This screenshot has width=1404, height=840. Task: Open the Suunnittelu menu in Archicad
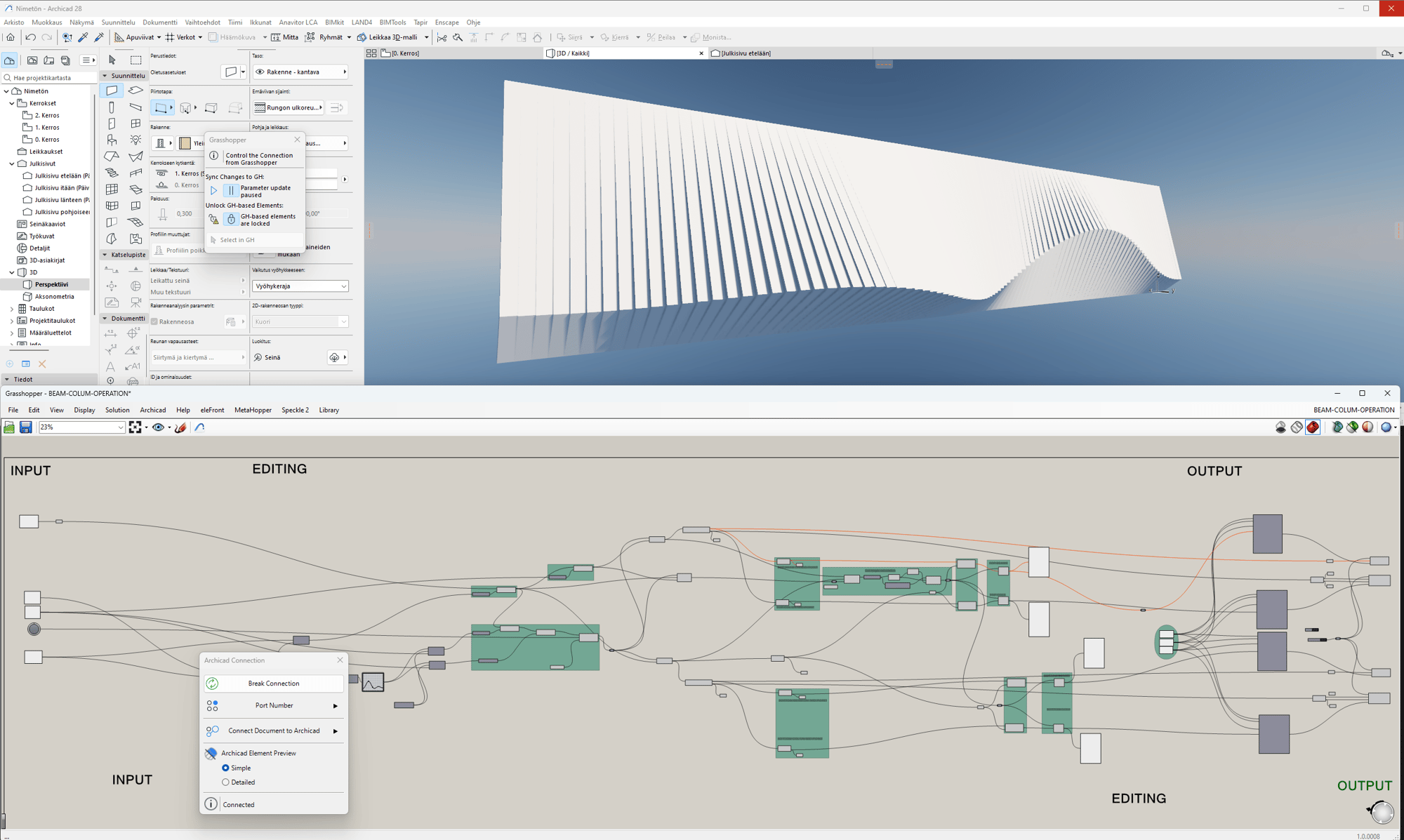(x=118, y=22)
